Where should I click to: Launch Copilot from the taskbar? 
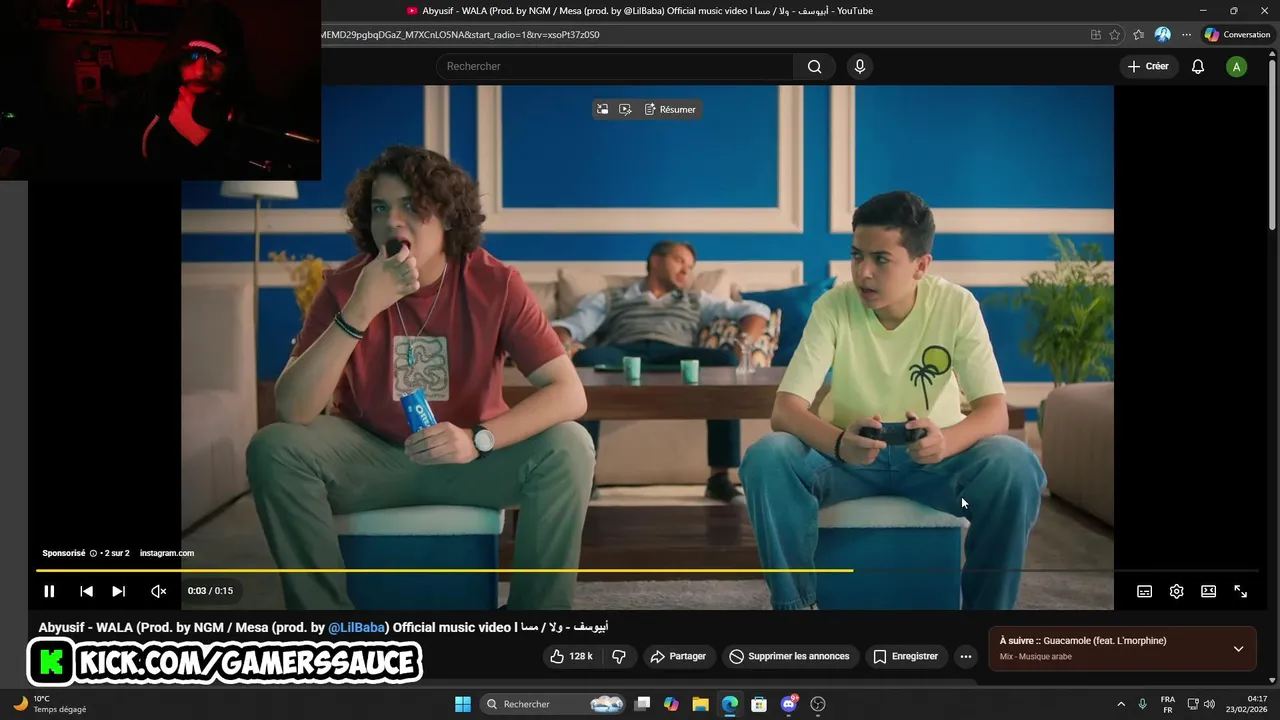671,704
